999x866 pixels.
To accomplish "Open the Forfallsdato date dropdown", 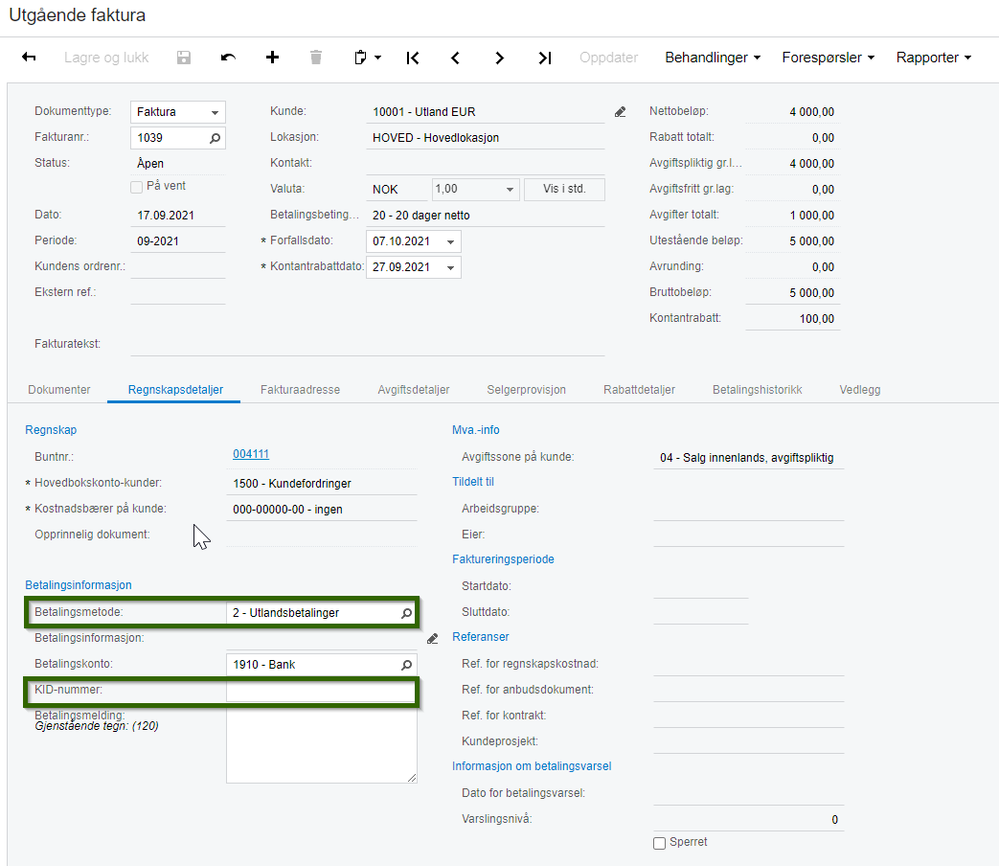I will 452,242.
